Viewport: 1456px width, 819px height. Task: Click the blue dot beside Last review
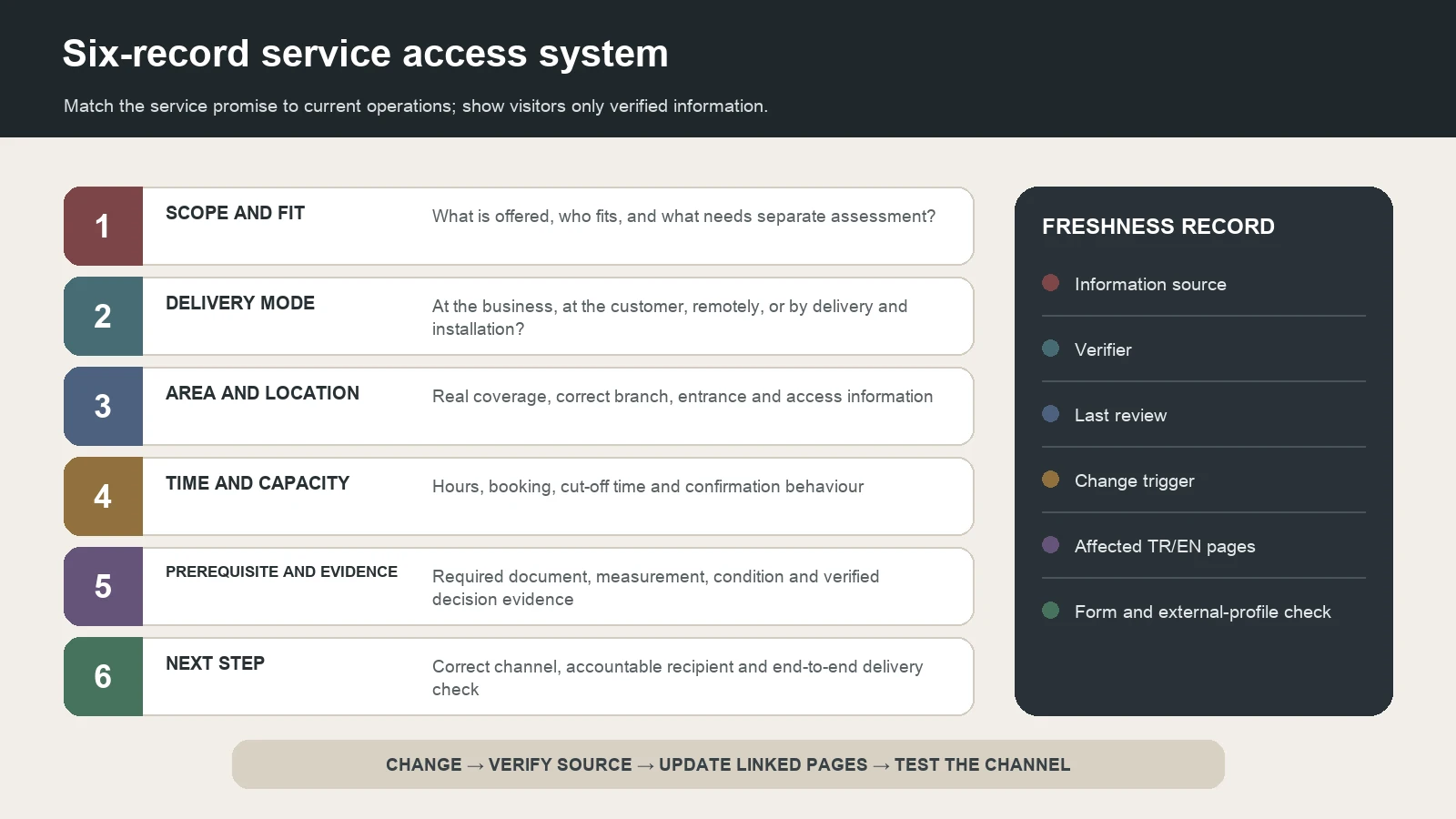(1050, 414)
